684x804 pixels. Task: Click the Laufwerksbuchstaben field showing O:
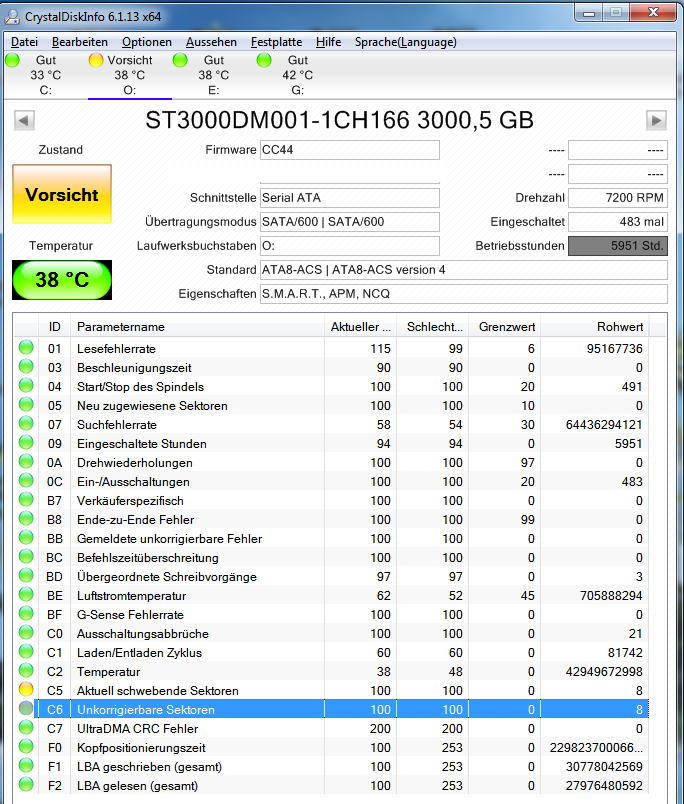[x=350, y=246]
